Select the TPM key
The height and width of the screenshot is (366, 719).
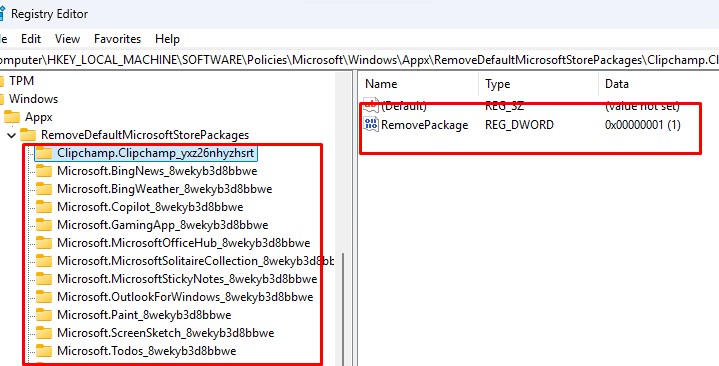pos(22,81)
